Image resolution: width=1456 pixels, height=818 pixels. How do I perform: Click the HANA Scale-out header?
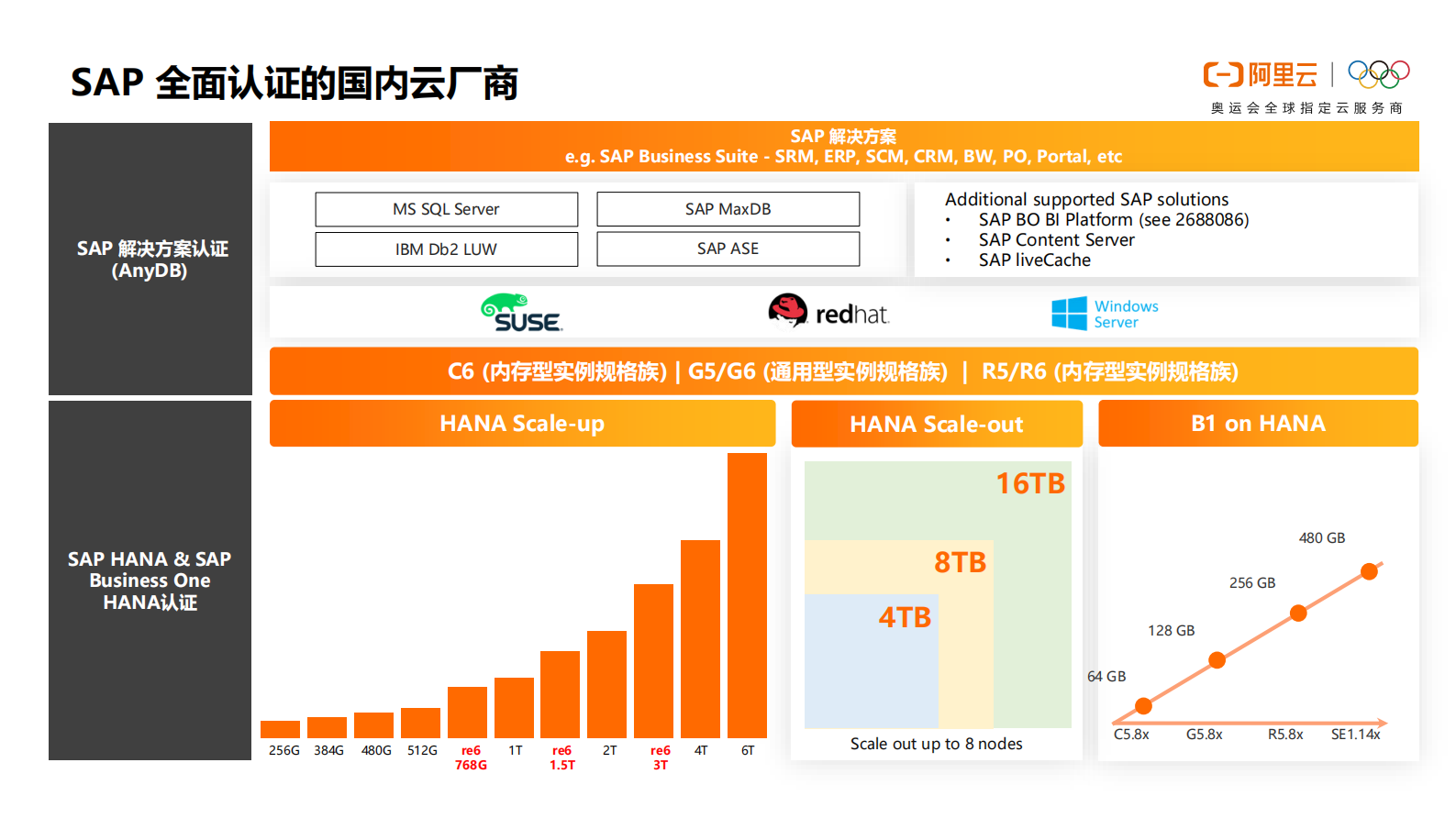tap(937, 424)
